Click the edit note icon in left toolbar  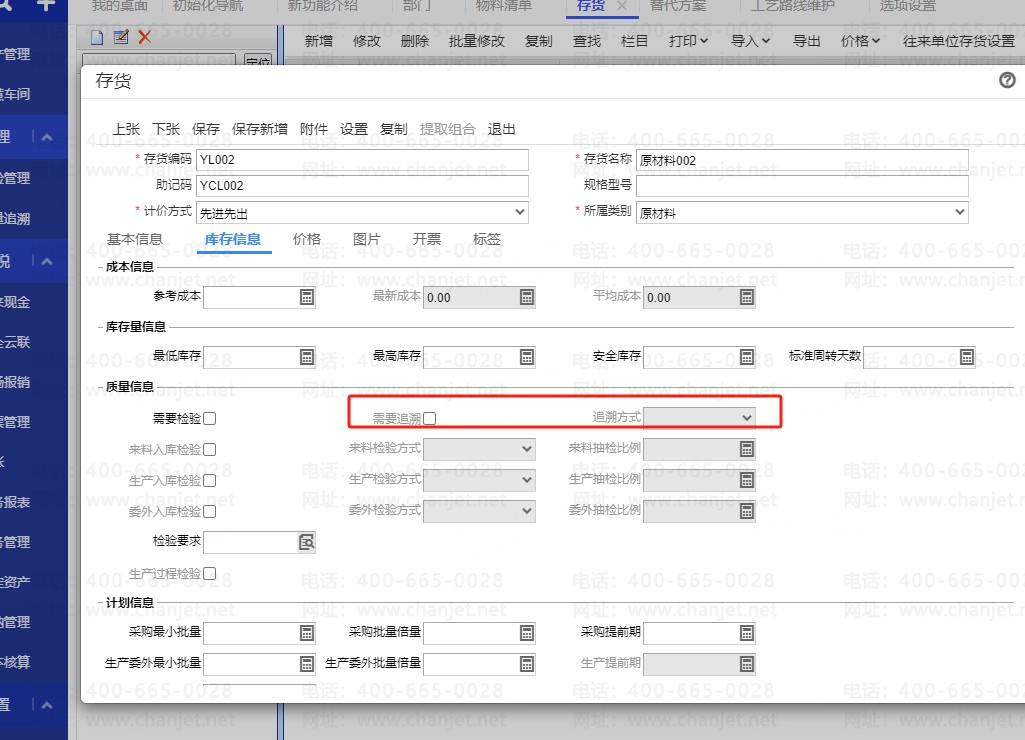pyautogui.click(x=121, y=38)
